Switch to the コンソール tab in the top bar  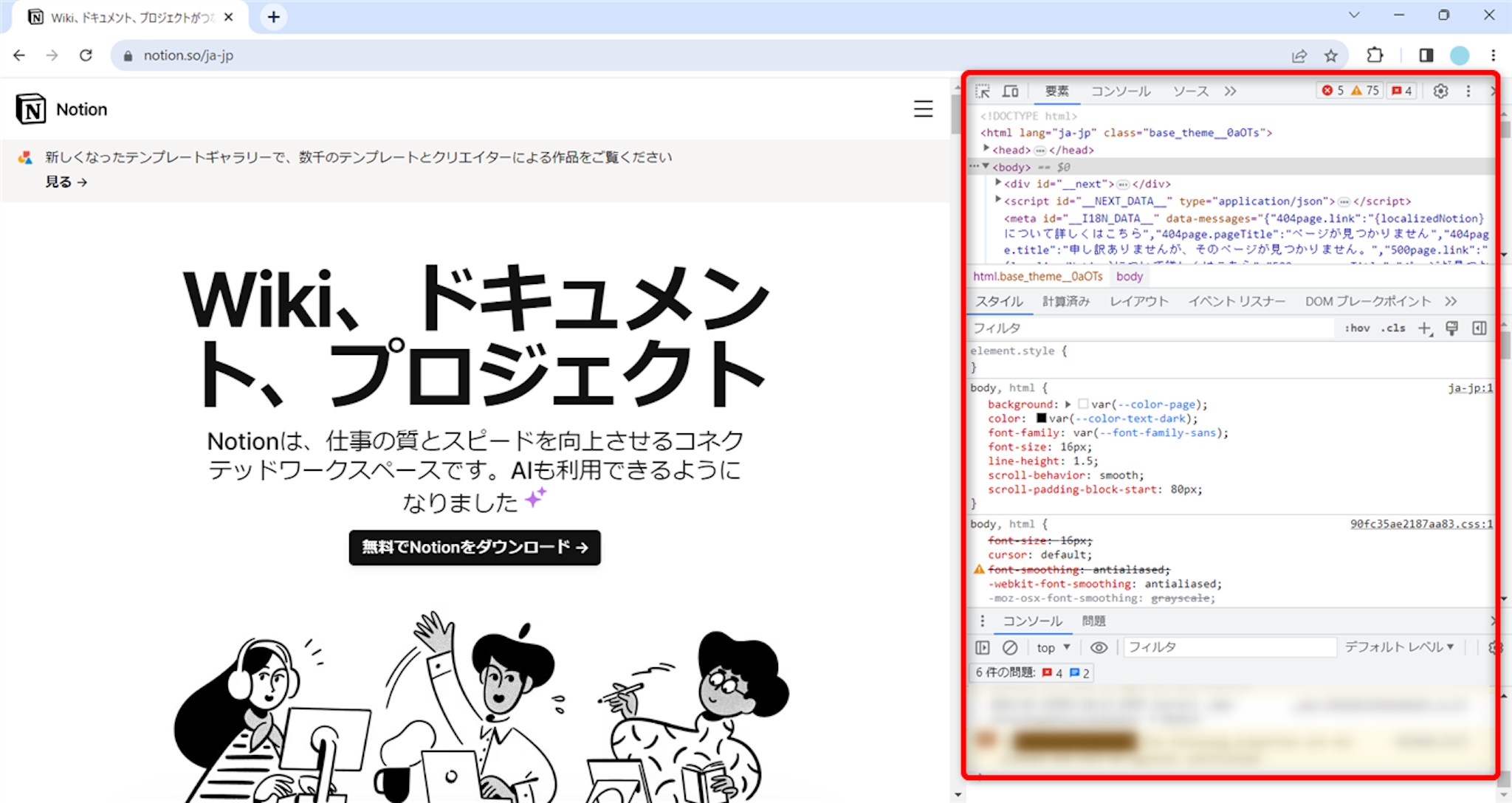click(x=1120, y=92)
